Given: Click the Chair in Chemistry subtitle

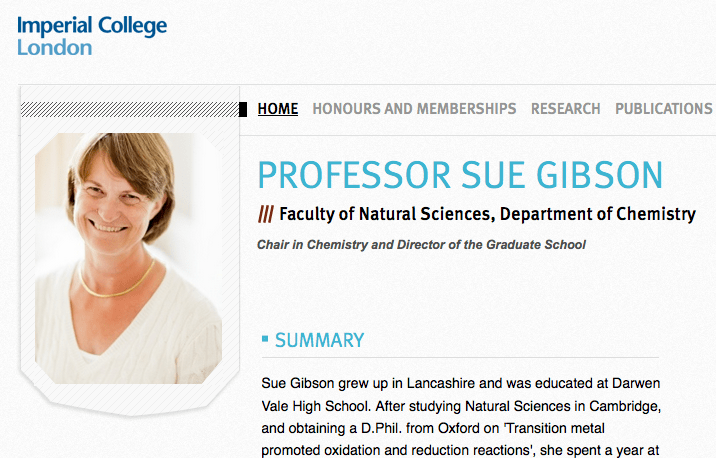Looking at the screenshot, I should coord(421,244).
